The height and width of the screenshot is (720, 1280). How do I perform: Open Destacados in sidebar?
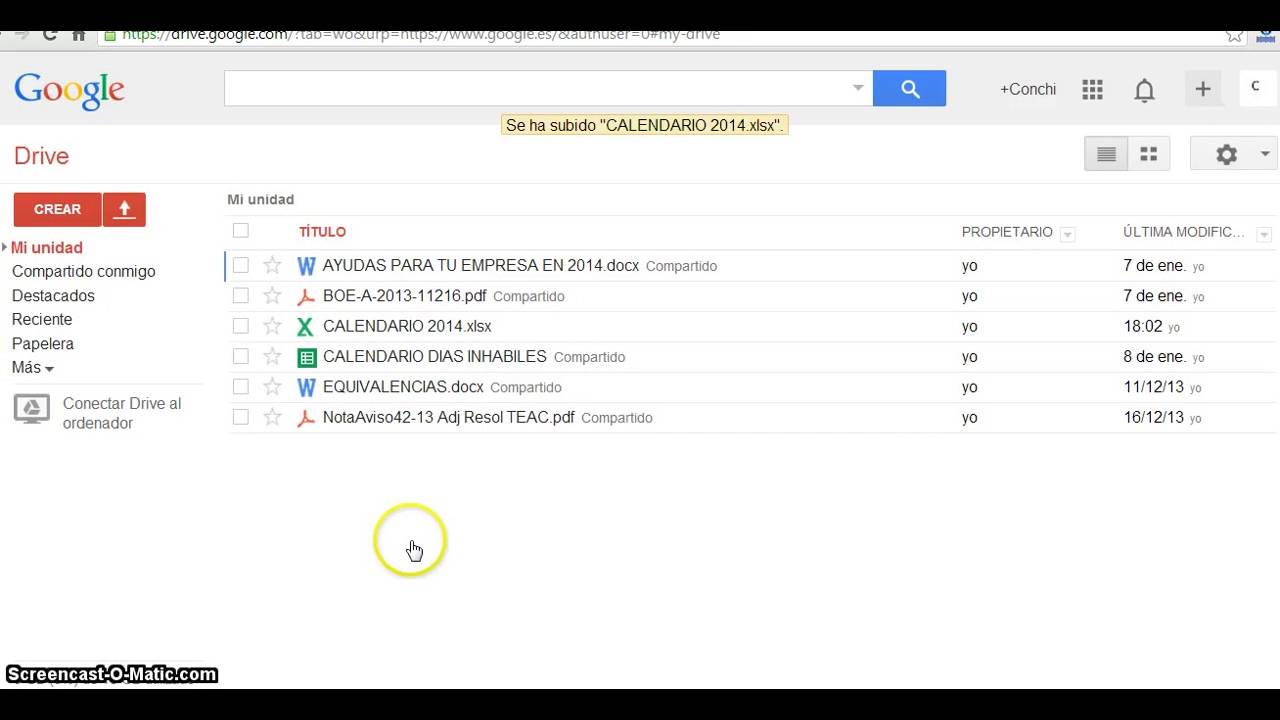click(x=53, y=296)
